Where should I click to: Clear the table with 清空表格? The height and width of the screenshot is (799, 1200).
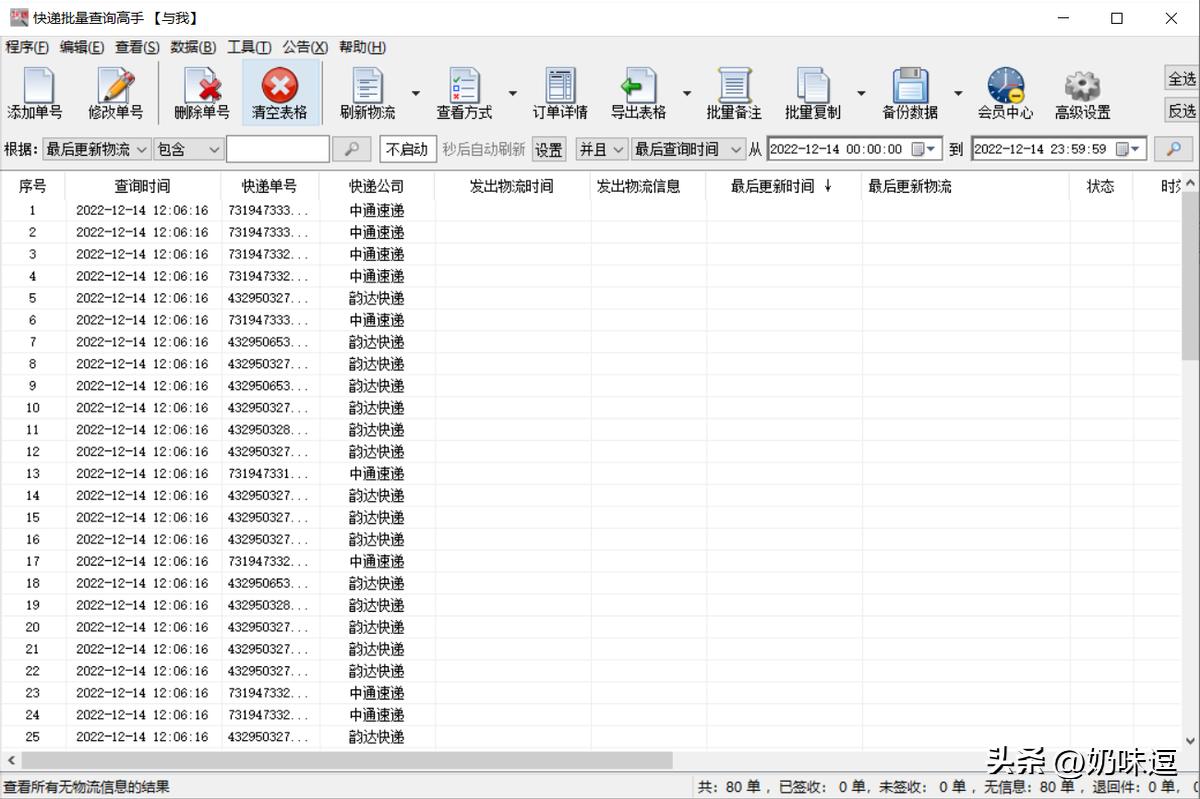(x=282, y=91)
